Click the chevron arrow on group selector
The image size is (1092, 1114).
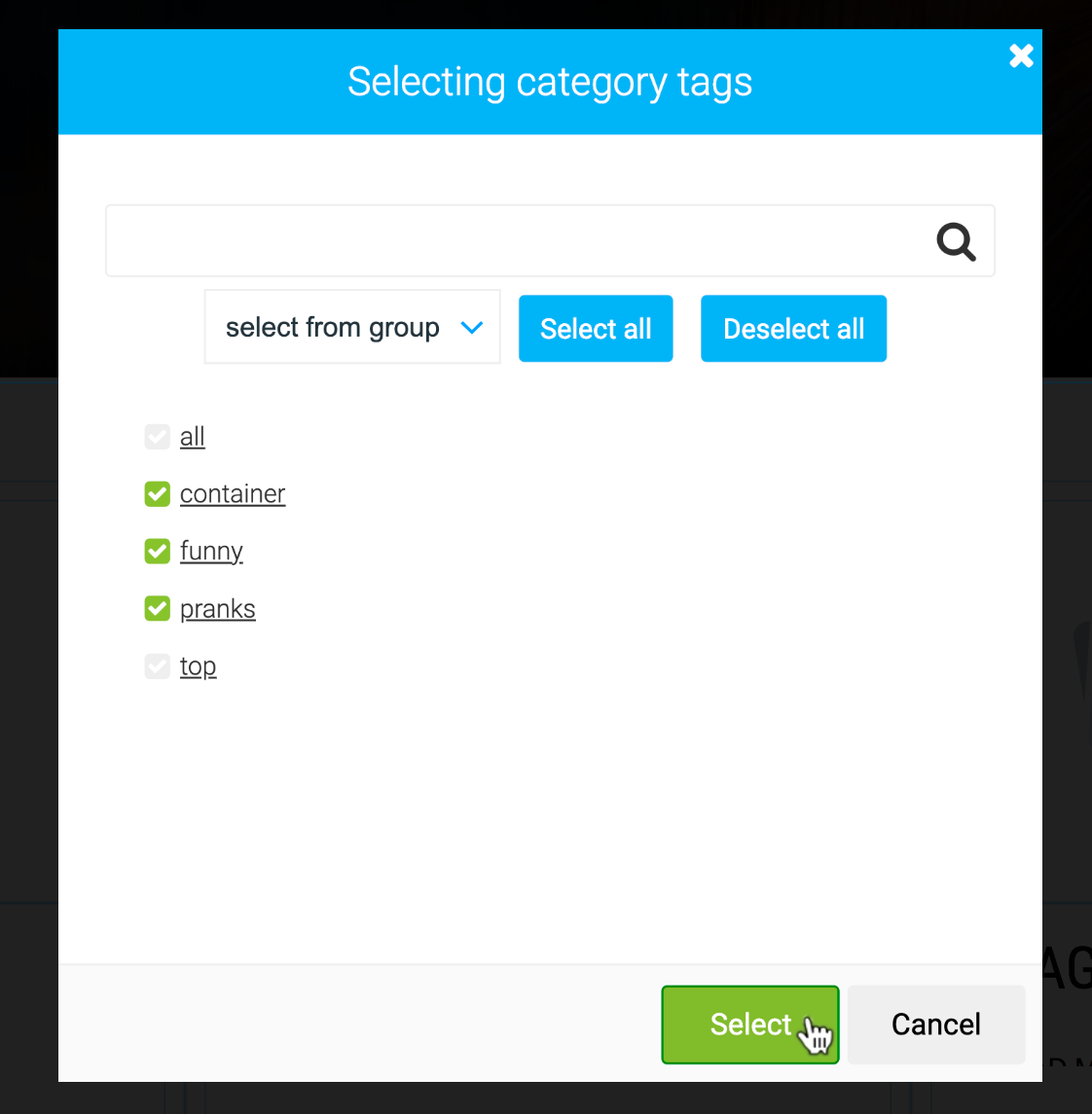473,327
